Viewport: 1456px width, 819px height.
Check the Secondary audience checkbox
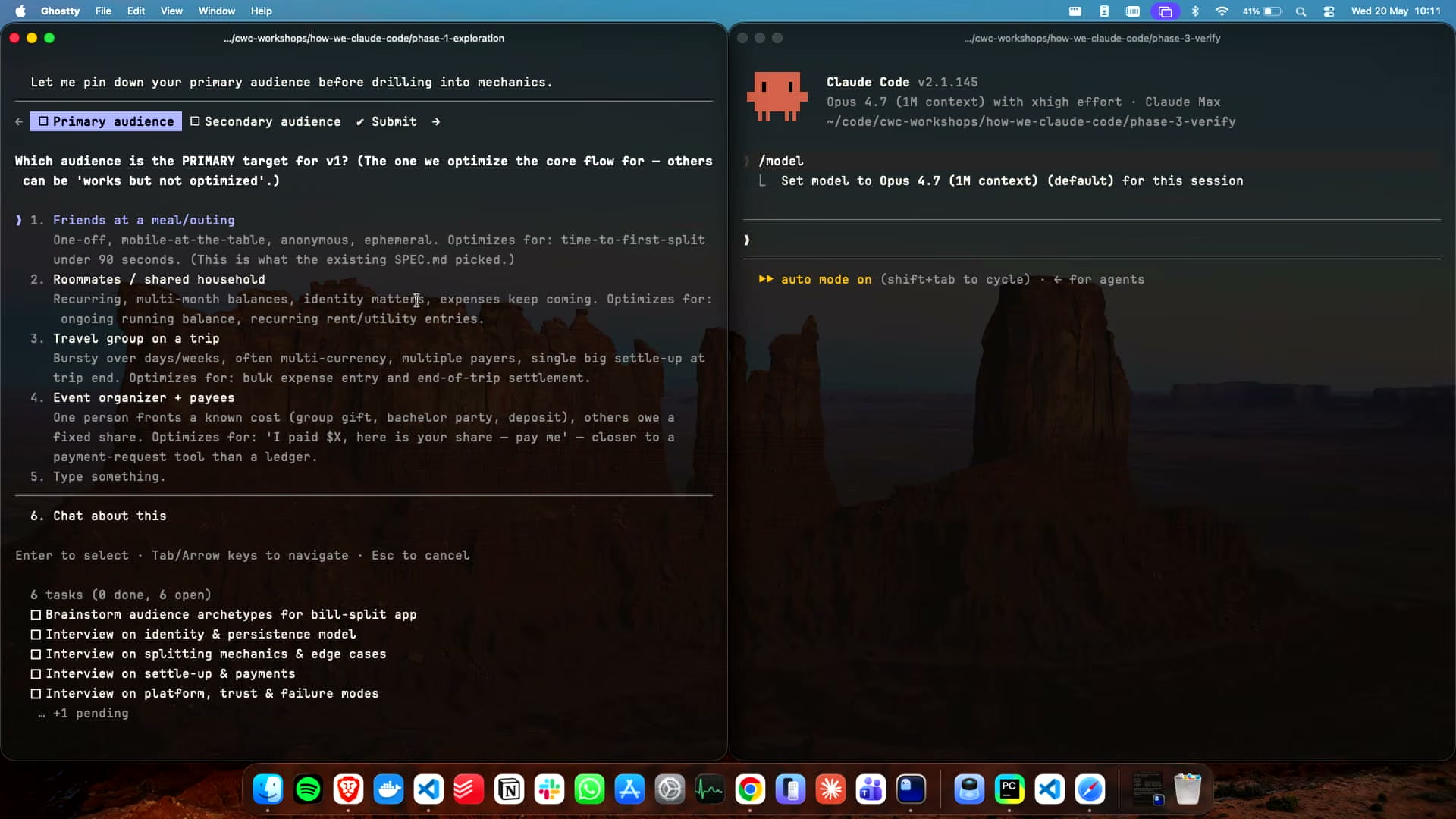[195, 121]
